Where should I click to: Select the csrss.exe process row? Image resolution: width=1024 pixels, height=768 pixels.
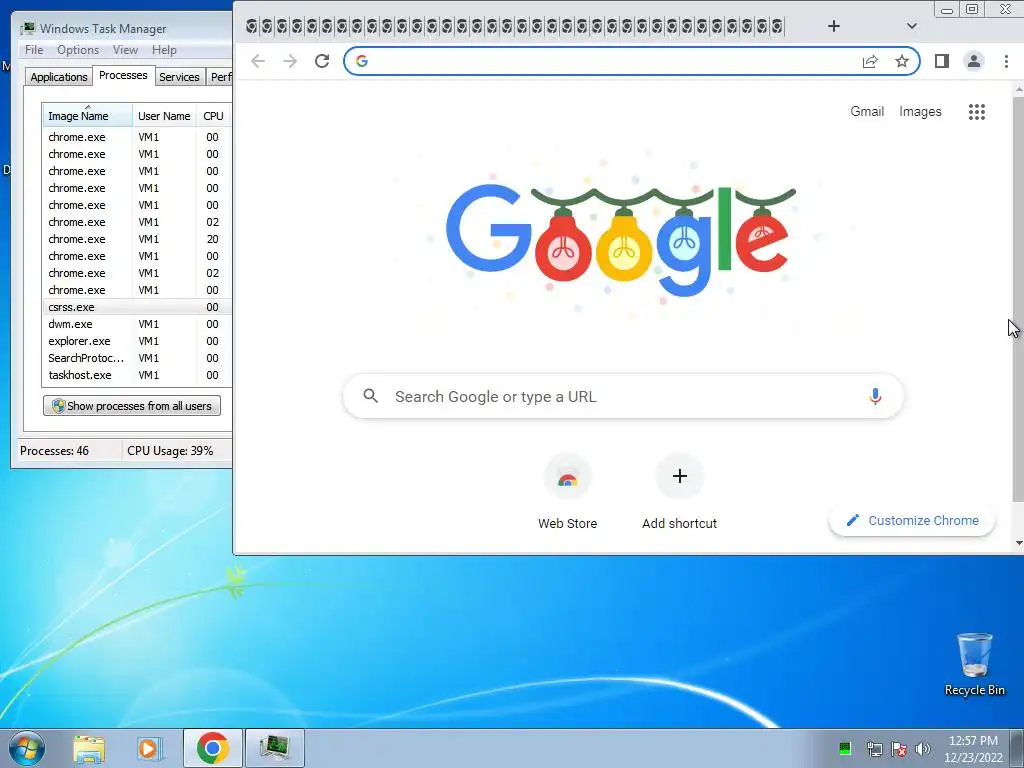click(x=137, y=307)
